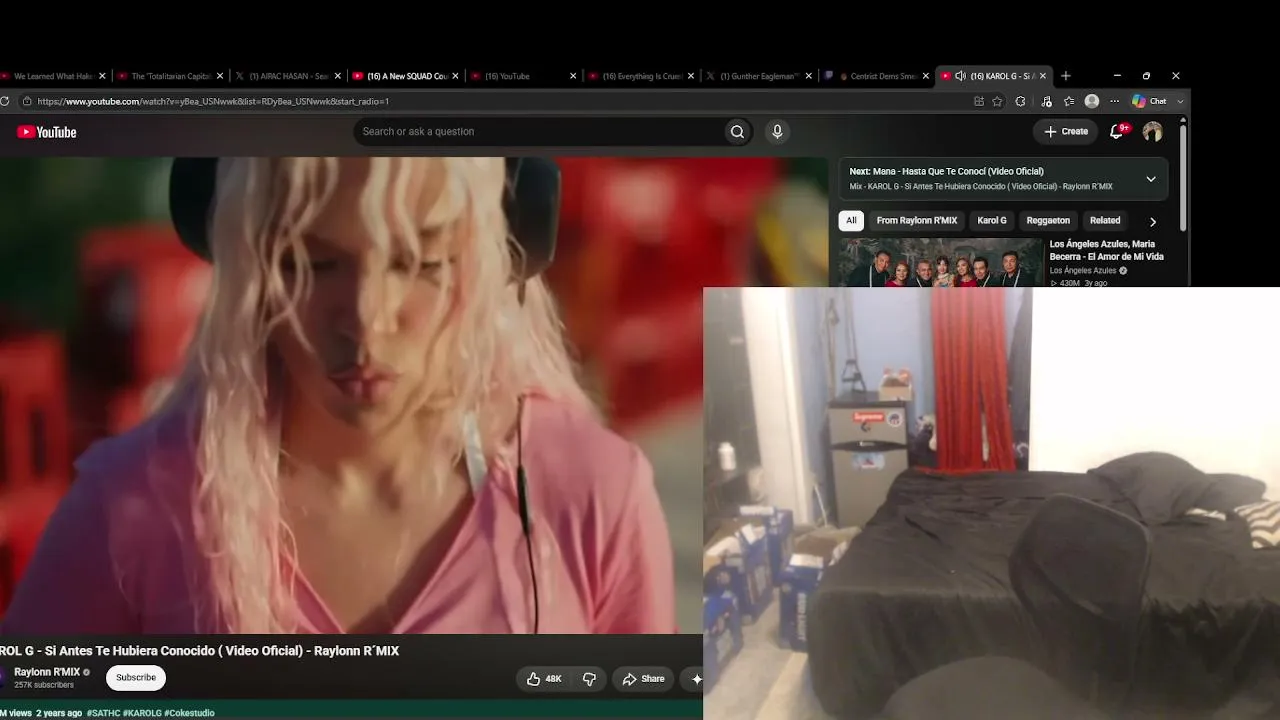The image size is (1280, 720).
Task: Add this page to browser favorites
Action: tap(997, 101)
